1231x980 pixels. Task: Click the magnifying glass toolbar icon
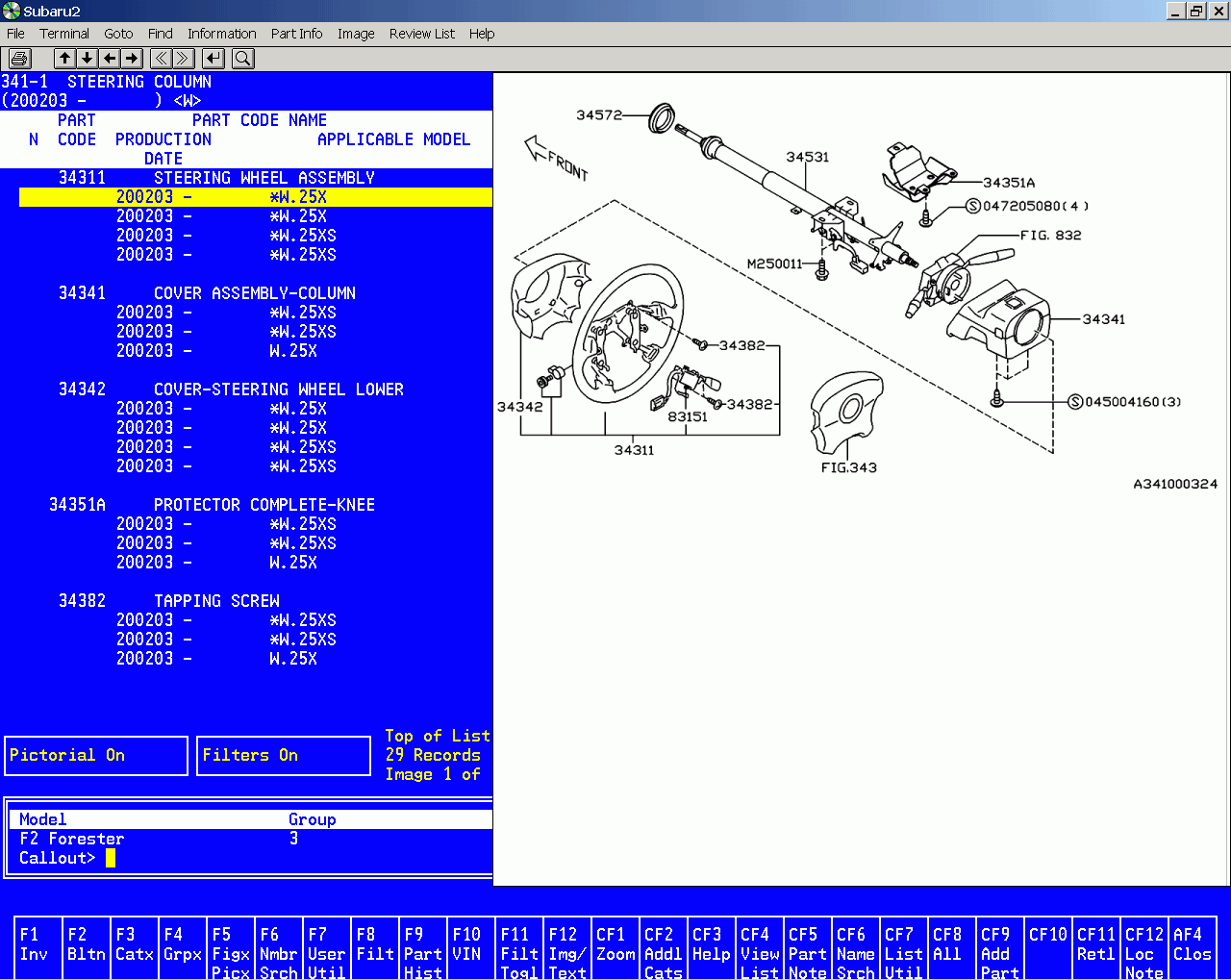click(x=243, y=59)
